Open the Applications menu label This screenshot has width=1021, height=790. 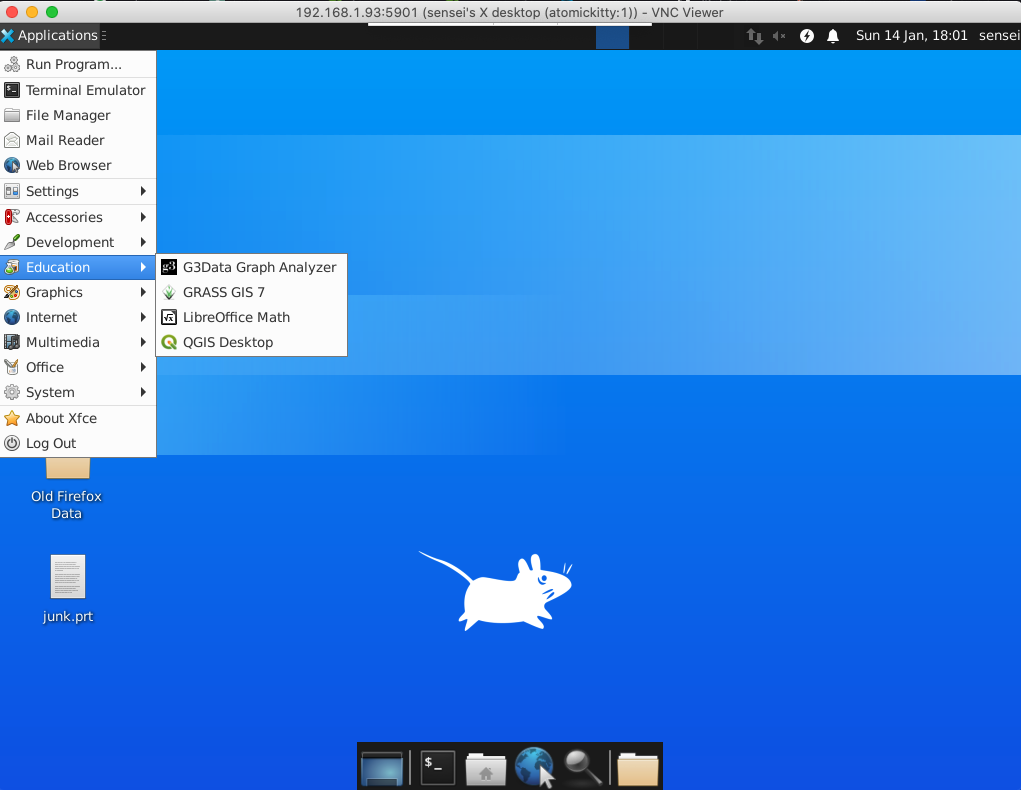[x=57, y=35]
